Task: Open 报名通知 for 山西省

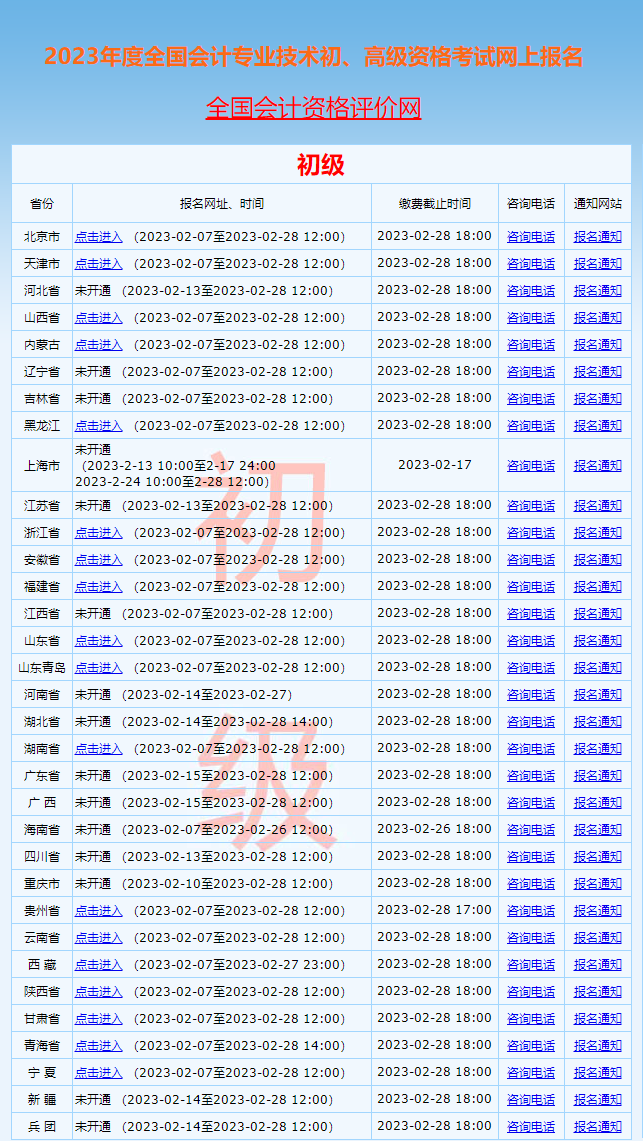Action: pos(597,318)
